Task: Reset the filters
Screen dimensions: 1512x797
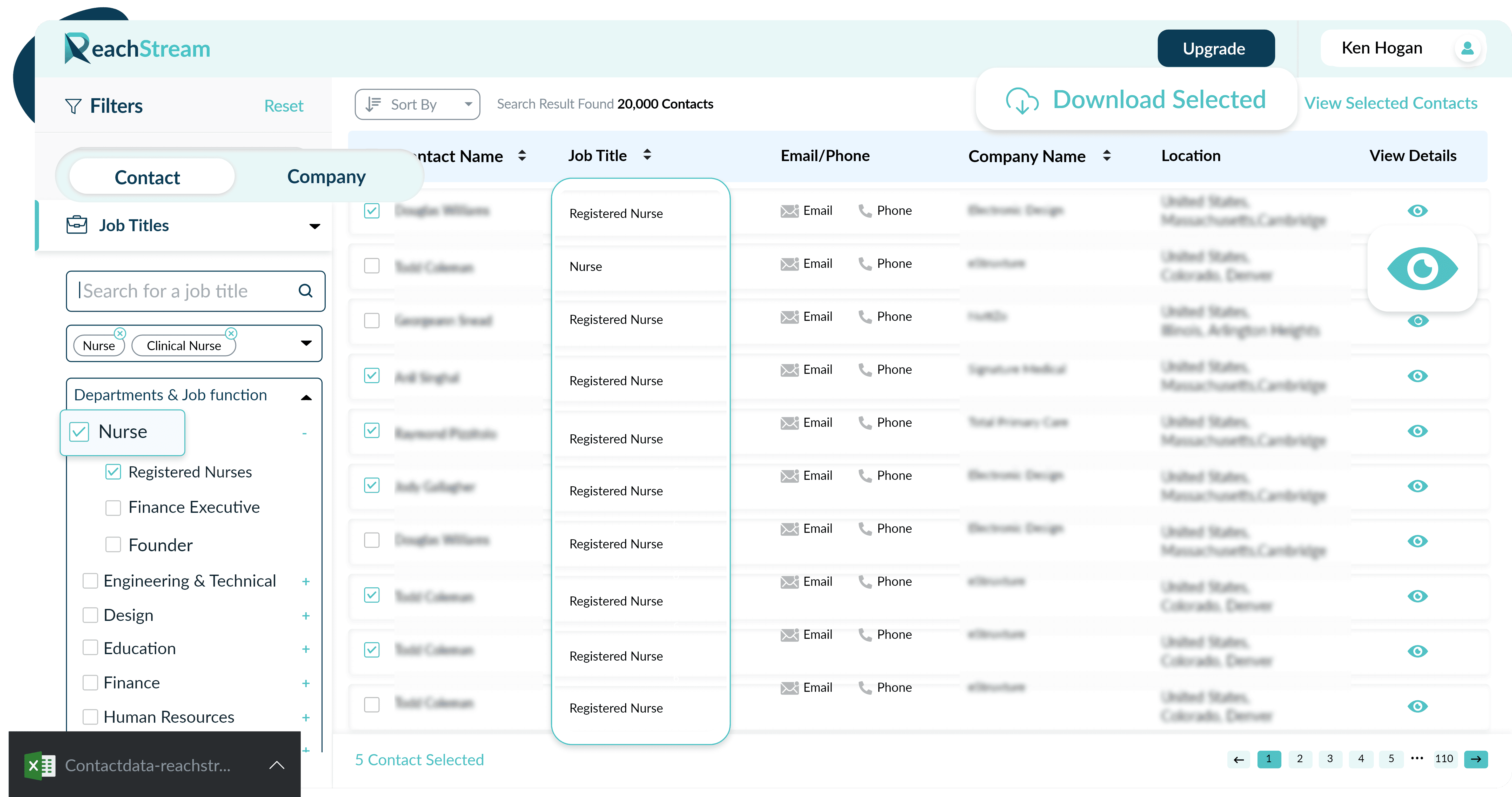Action: click(284, 106)
